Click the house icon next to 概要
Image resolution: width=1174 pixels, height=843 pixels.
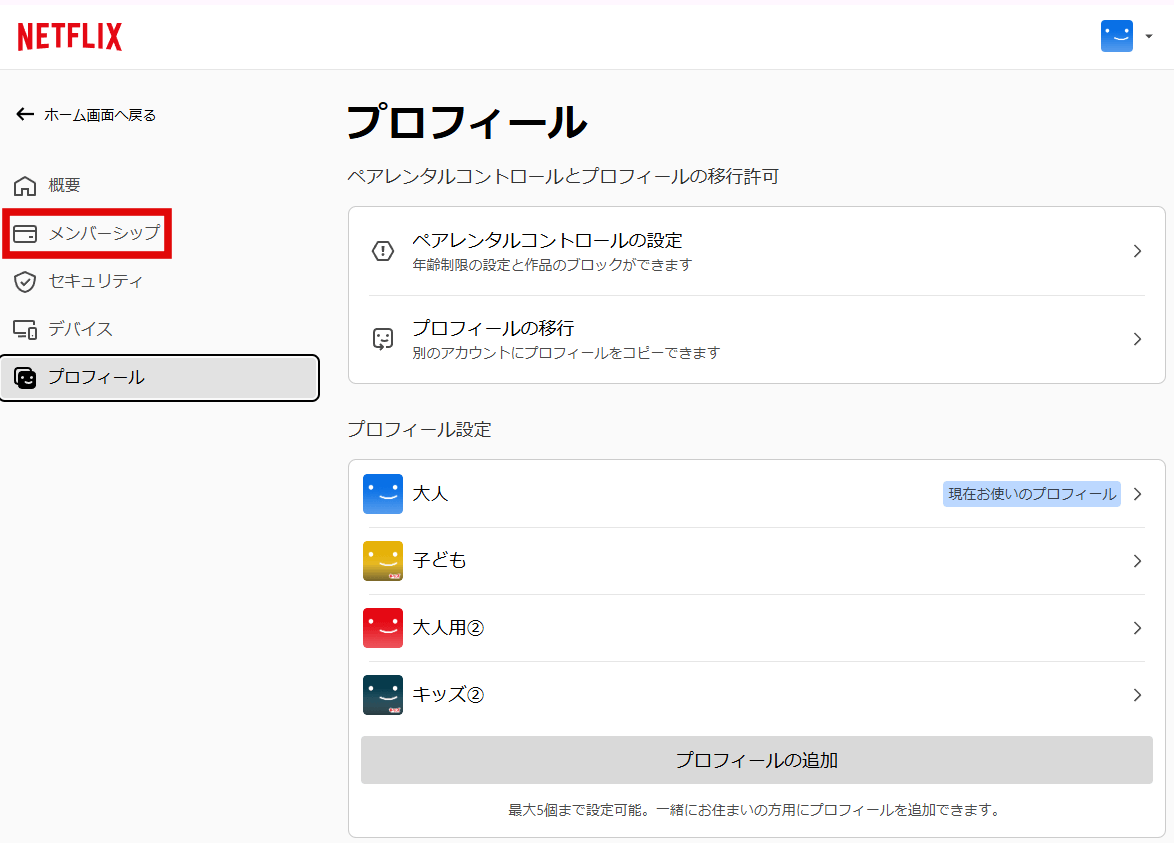pos(25,186)
